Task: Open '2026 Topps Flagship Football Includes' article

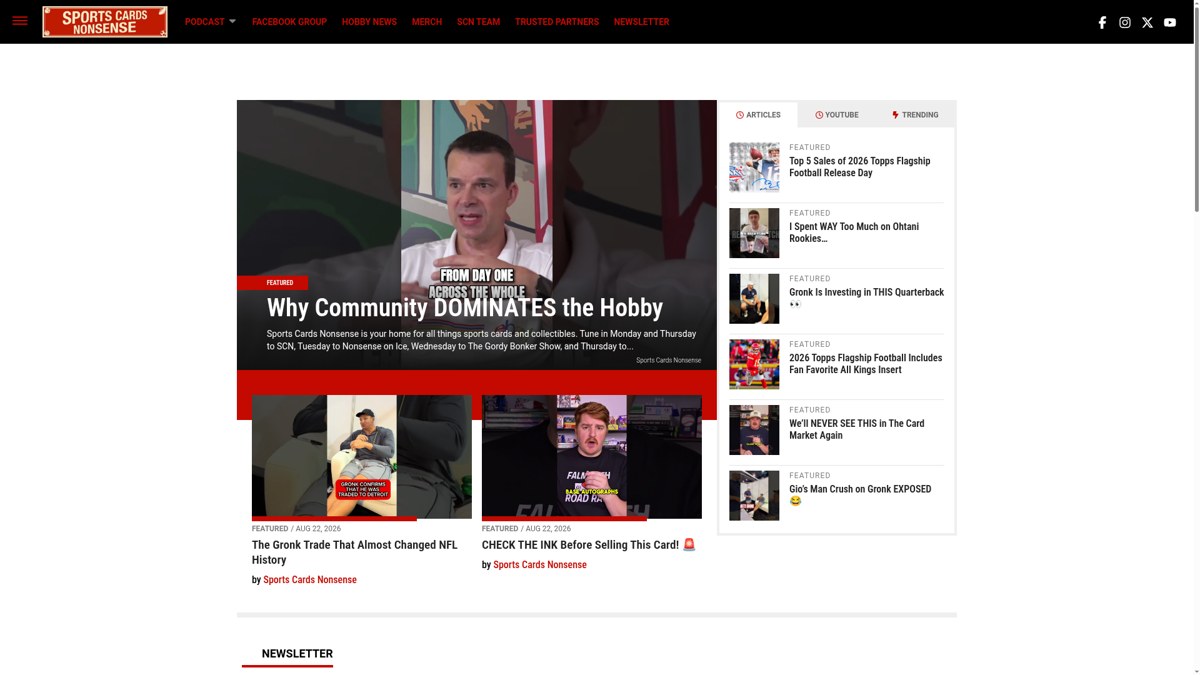Action: pyautogui.click(x=866, y=364)
